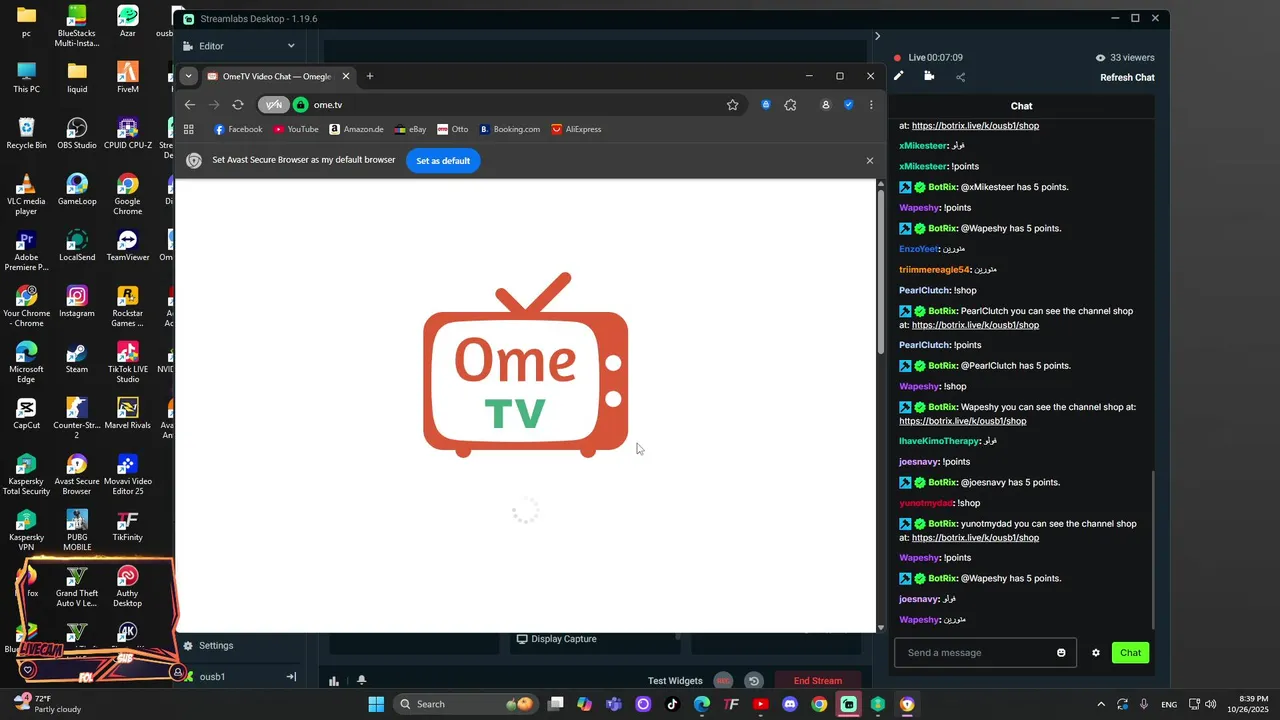The width and height of the screenshot is (1280, 720).
Task: Click the green Chat send button
Action: click(1130, 653)
